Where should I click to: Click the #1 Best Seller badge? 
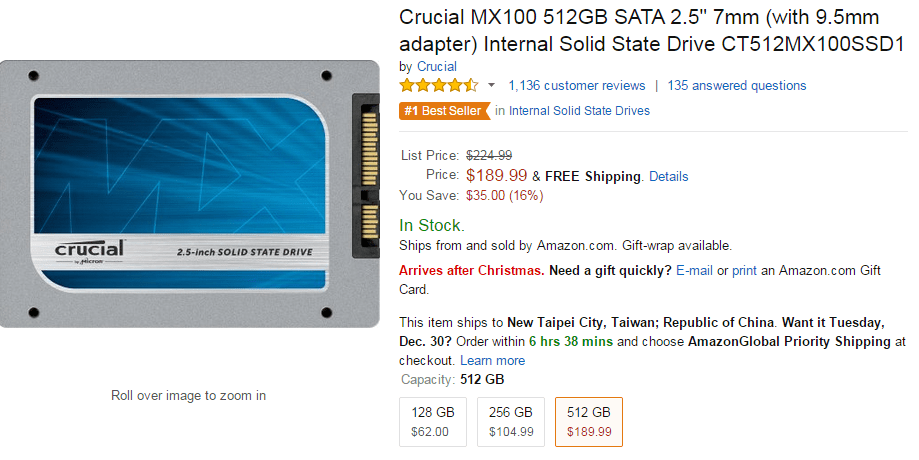[442, 111]
